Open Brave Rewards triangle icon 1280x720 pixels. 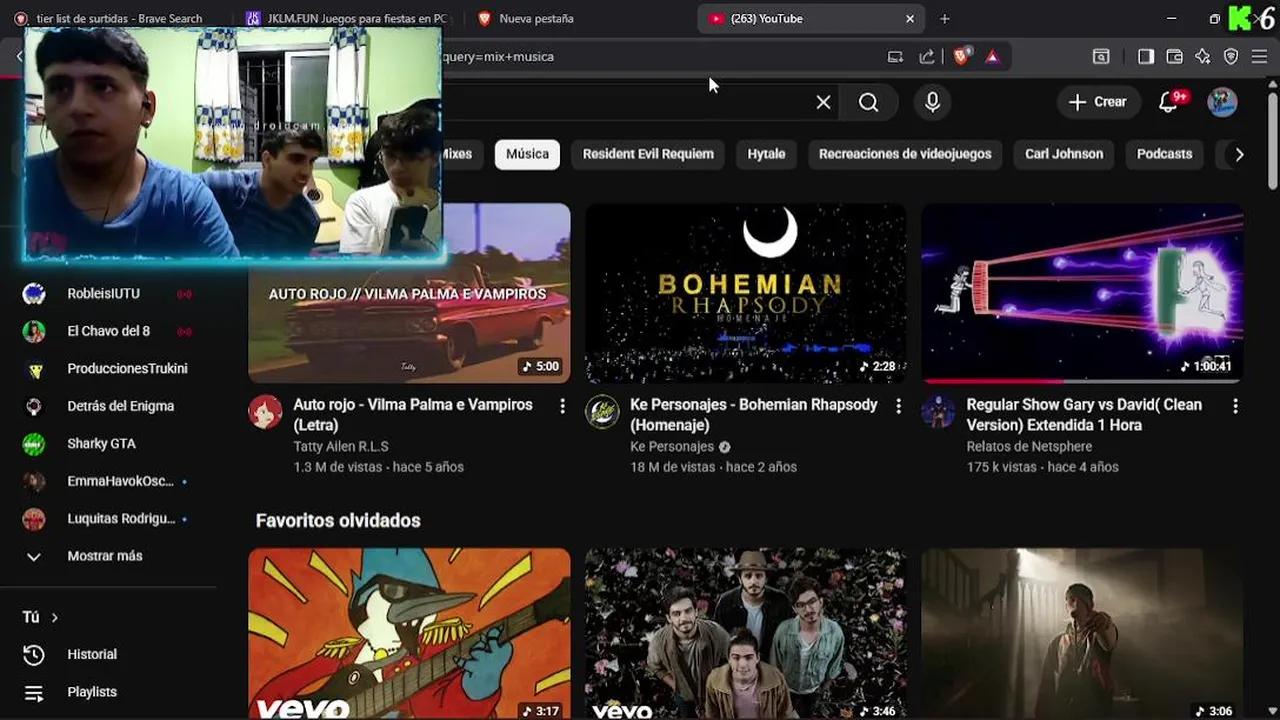(992, 57)
